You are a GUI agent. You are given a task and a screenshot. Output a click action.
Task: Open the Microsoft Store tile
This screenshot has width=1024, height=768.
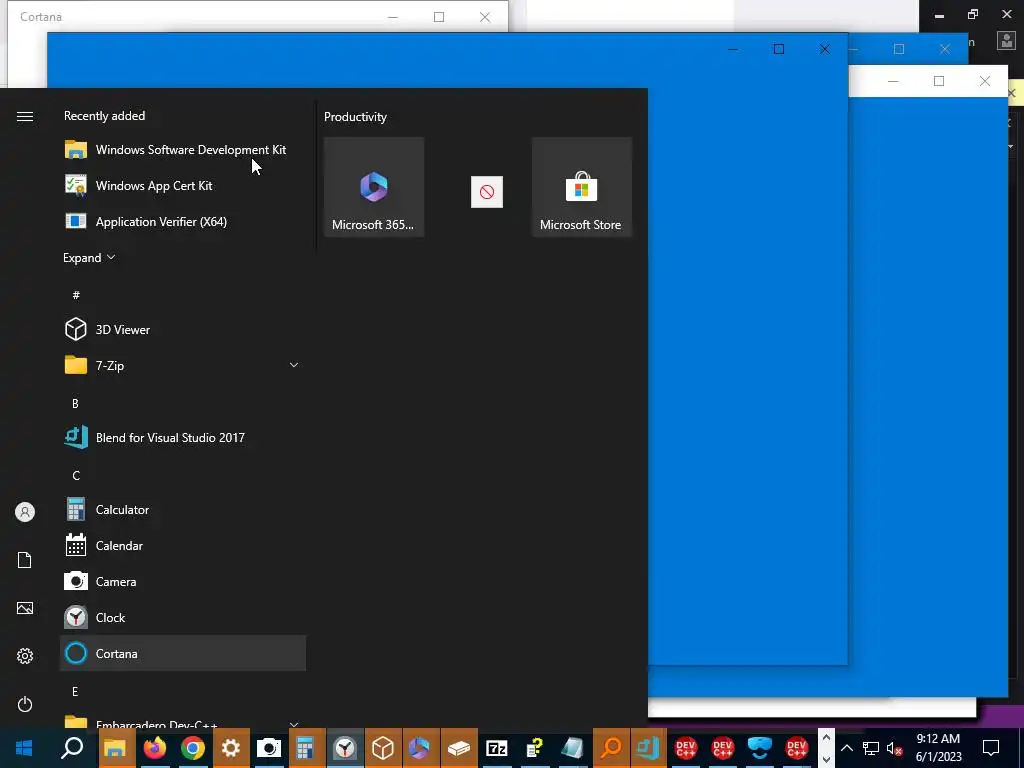coord(581,187)
